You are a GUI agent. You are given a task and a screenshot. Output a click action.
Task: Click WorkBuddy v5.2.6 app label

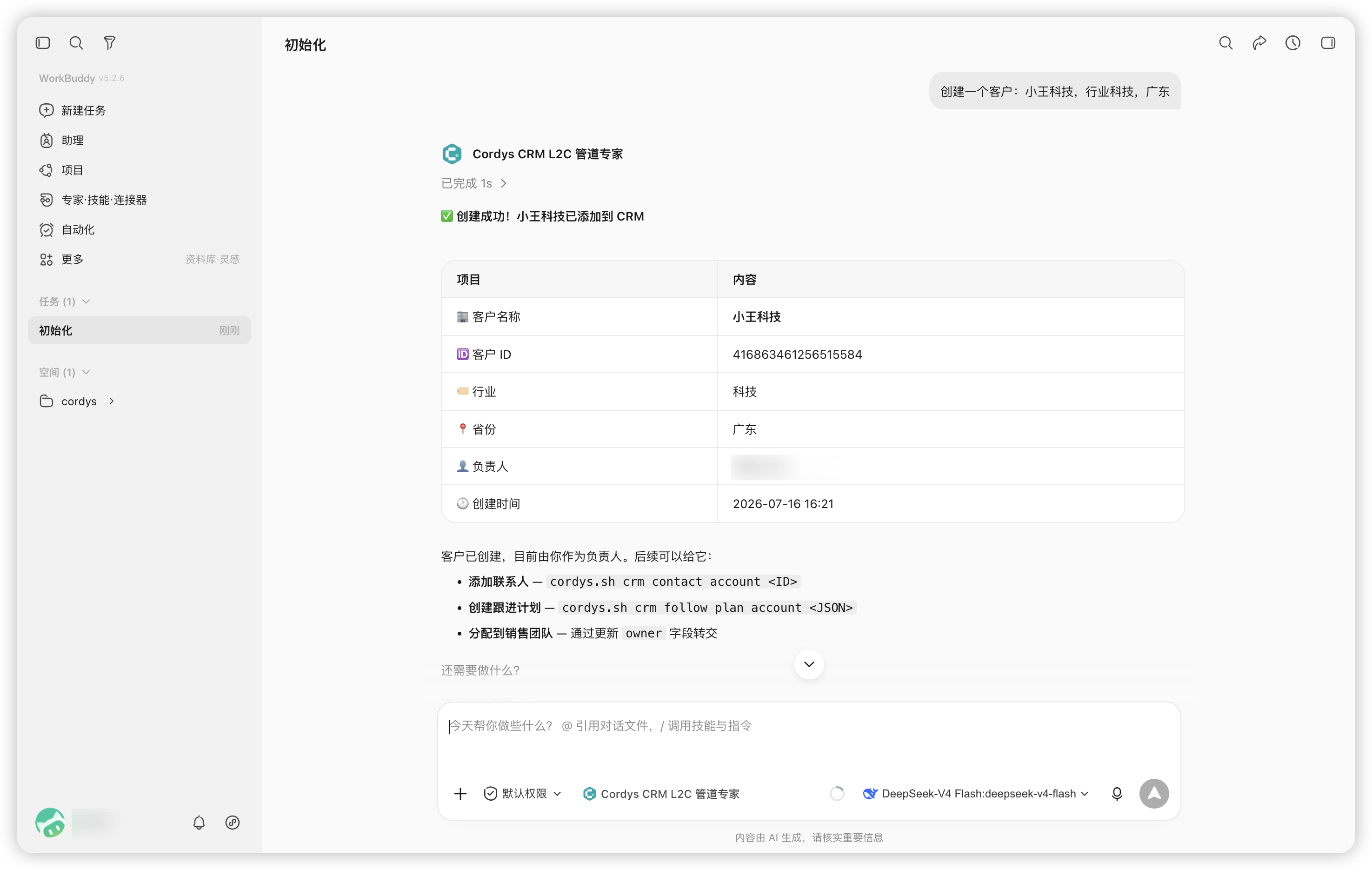[81, 78]
